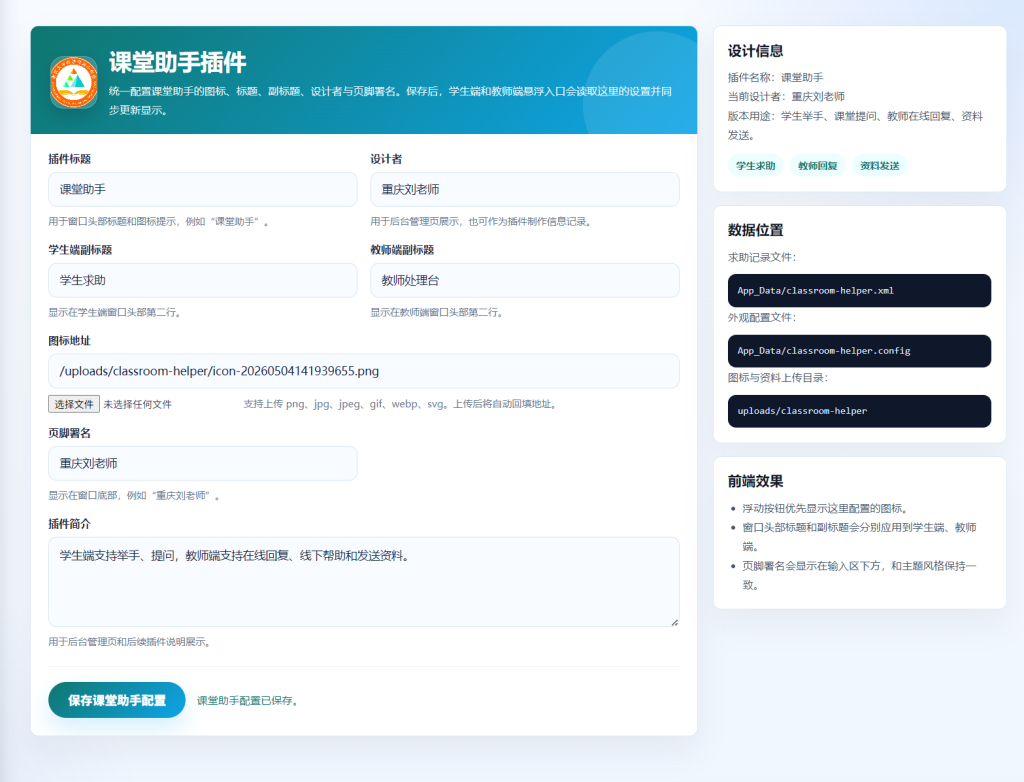Click the 资料发送 tag
Image resolution: width=1024 pixels, height=782 pixels.
tap(880, 165)
